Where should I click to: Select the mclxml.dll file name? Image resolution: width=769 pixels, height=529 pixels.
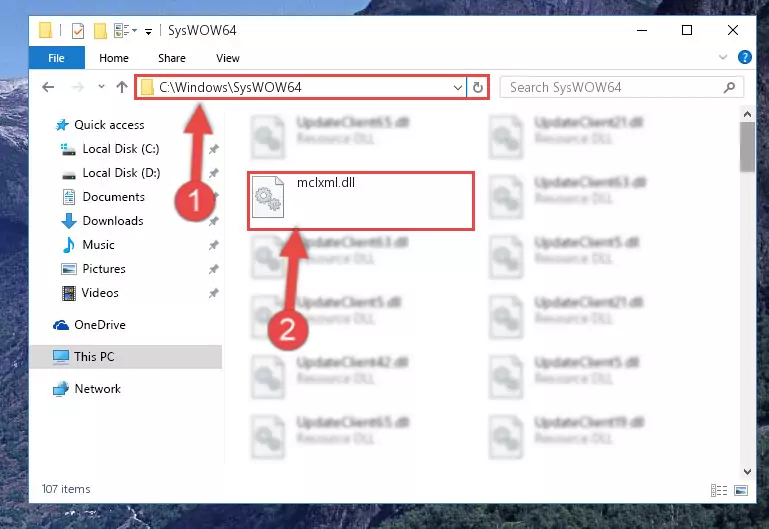(326, 182)
